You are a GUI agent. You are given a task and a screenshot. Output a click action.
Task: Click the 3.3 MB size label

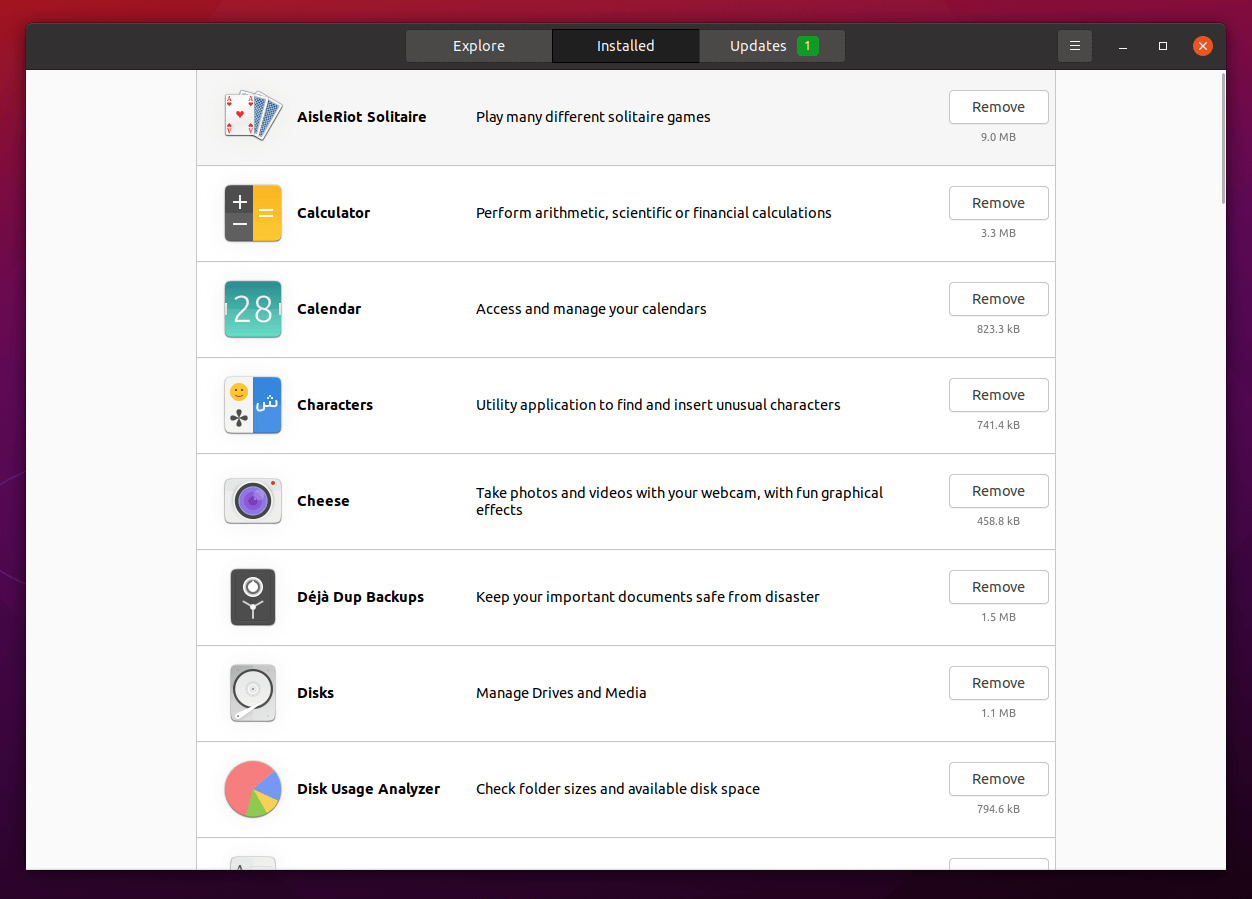point(998,233)
